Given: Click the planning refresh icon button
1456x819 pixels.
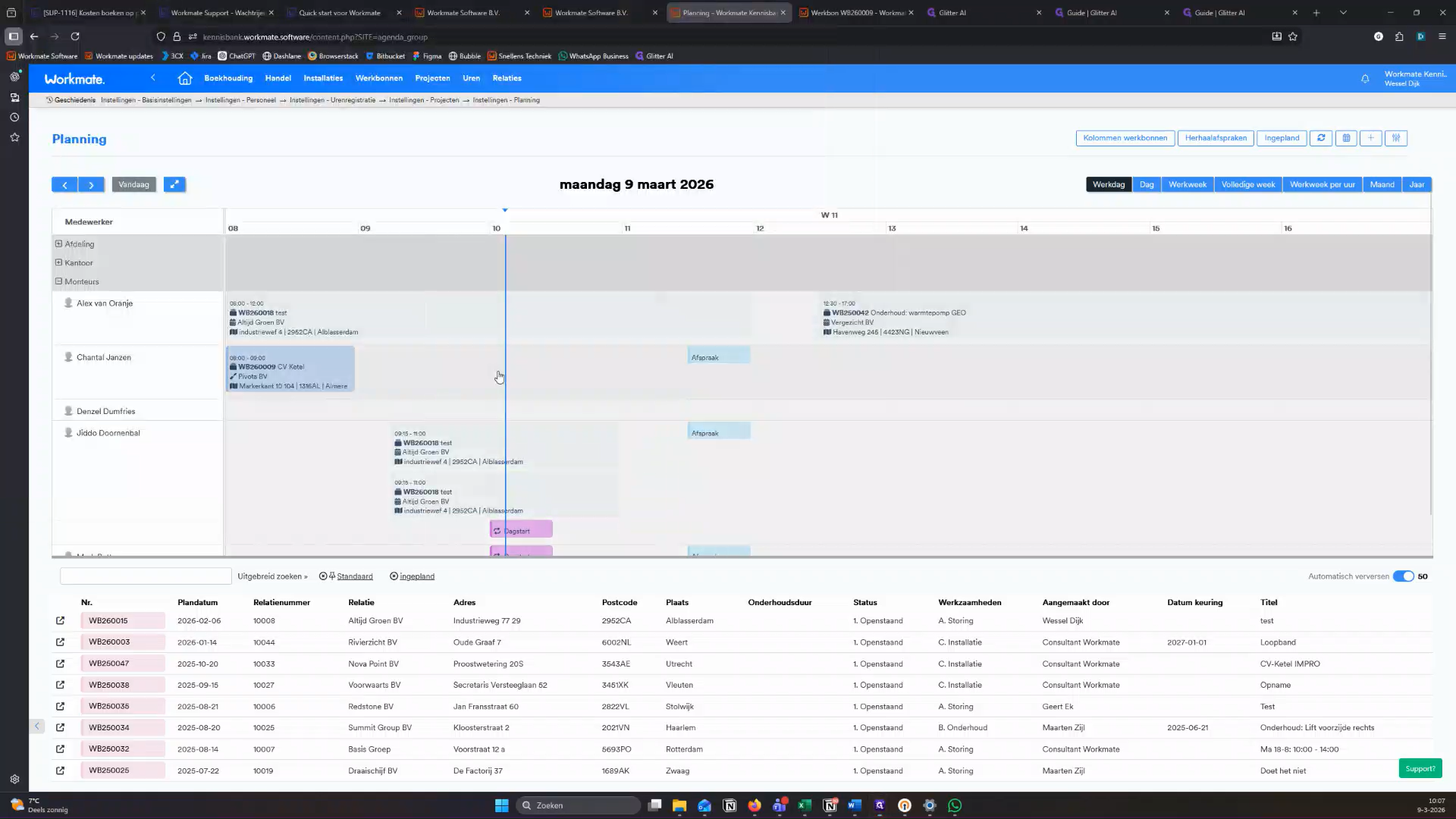Looking at the screenshot, I should (1320, 138).
